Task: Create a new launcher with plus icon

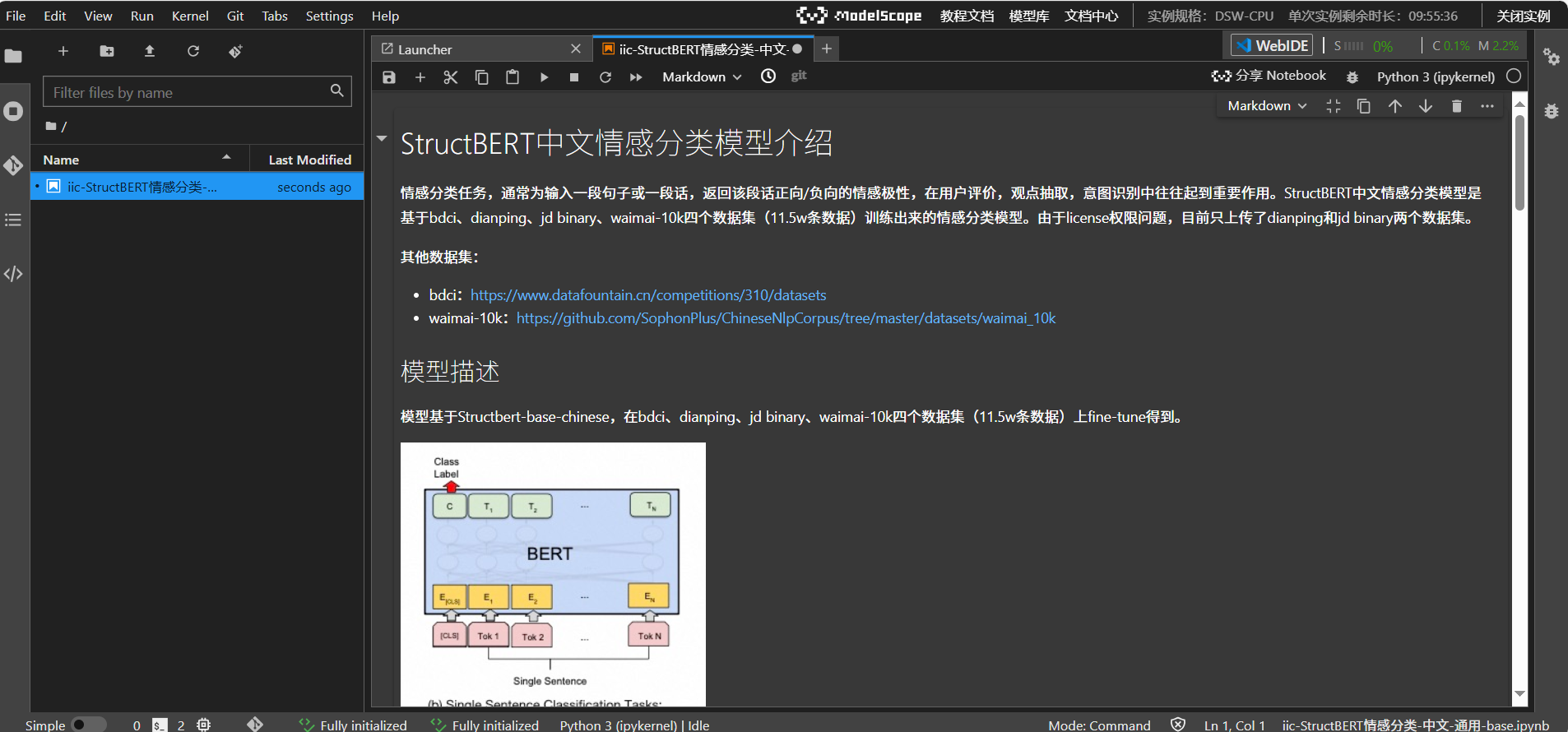Action: pyautogui.click(x=63, y=51)
